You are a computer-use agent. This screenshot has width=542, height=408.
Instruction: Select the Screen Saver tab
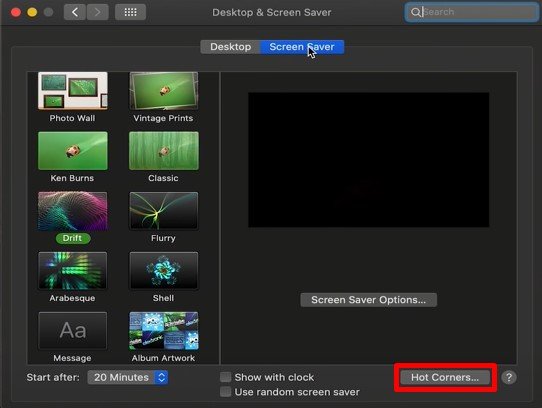pos(302,47)
